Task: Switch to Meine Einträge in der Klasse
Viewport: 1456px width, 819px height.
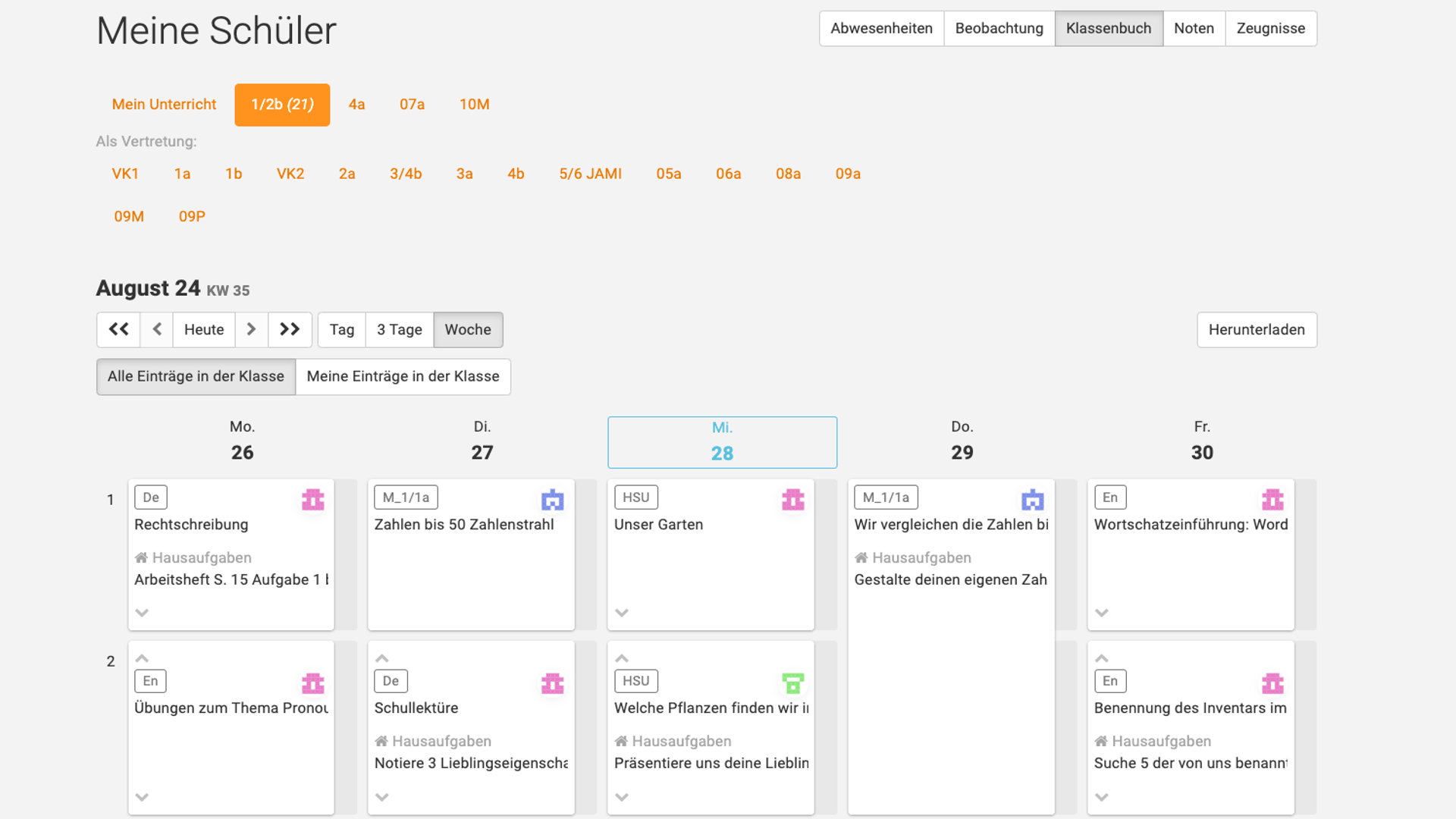Action: (403, 376)
